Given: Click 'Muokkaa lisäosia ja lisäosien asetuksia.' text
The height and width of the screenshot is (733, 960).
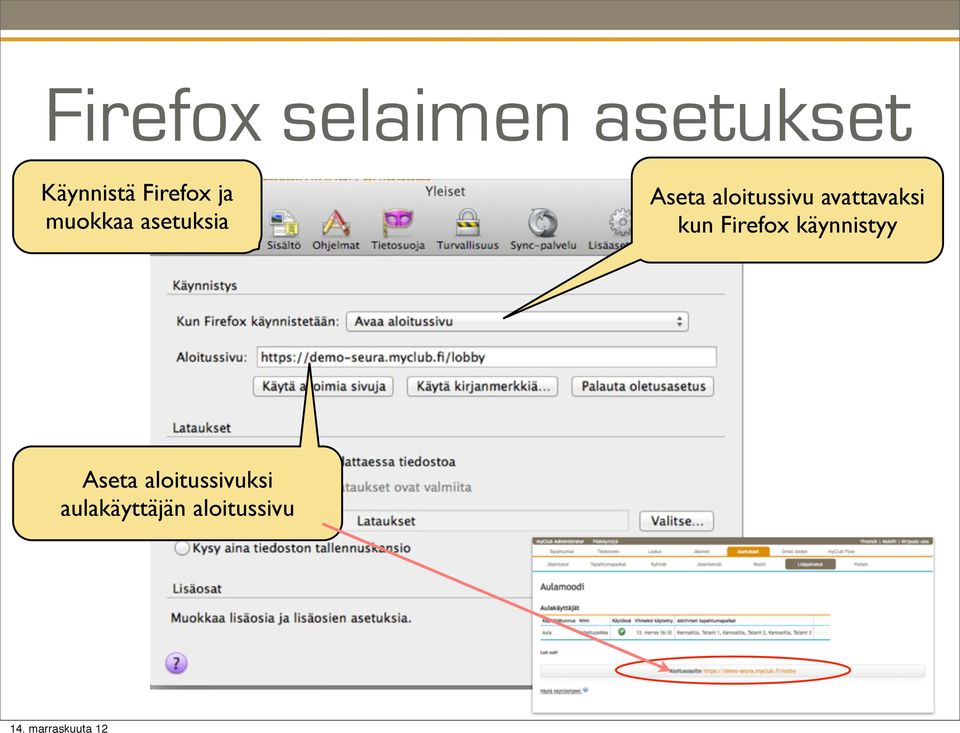Looking at the screenshot, I should (x=291, y=618).
